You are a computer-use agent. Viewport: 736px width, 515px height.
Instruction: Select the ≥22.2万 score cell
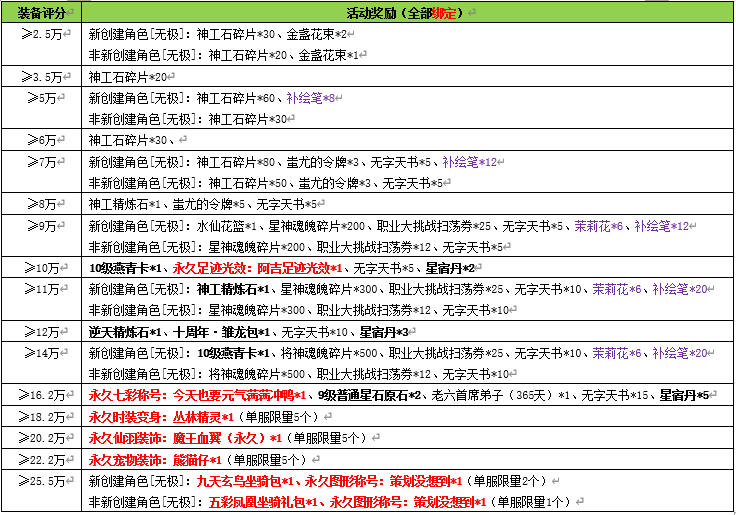point(42,460)
